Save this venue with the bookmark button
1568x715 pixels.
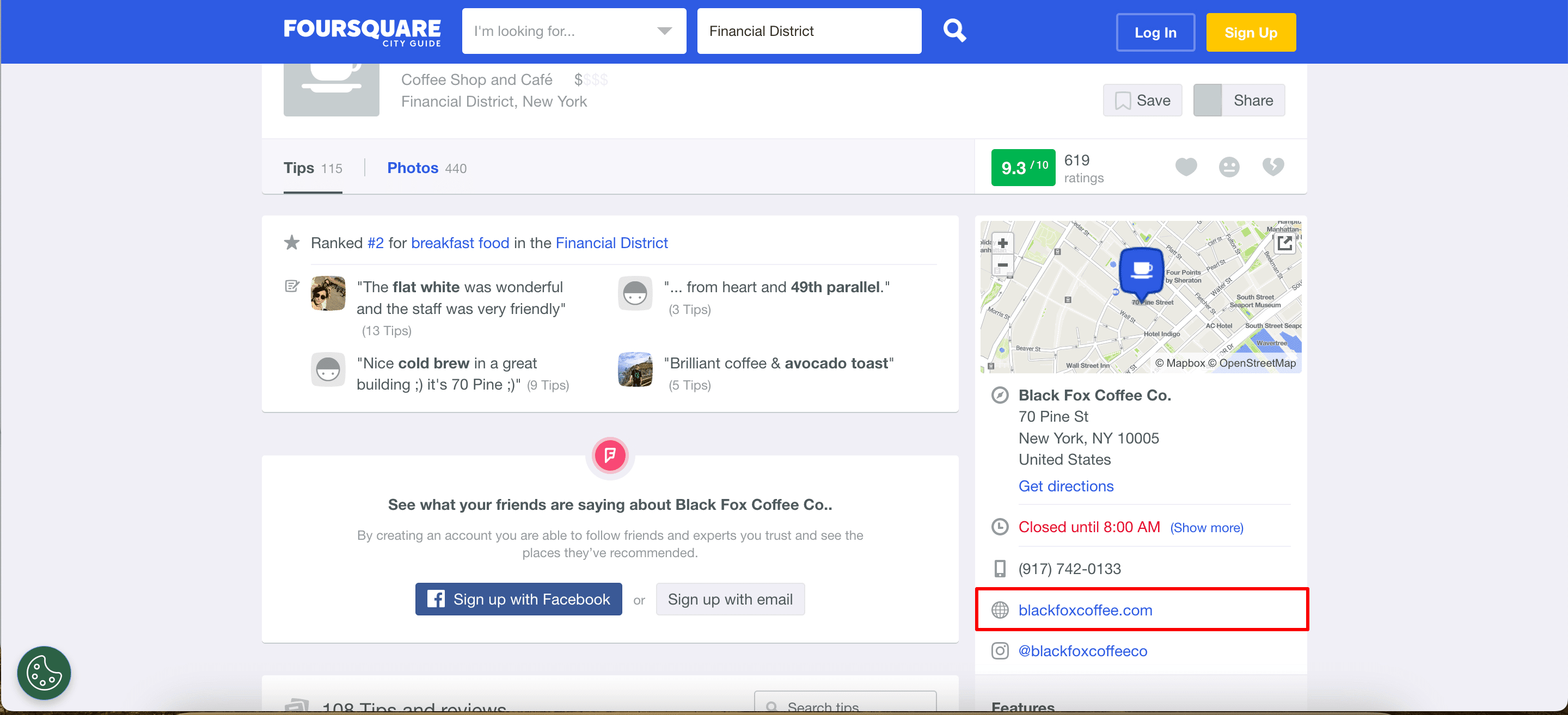pos(1143,101)
